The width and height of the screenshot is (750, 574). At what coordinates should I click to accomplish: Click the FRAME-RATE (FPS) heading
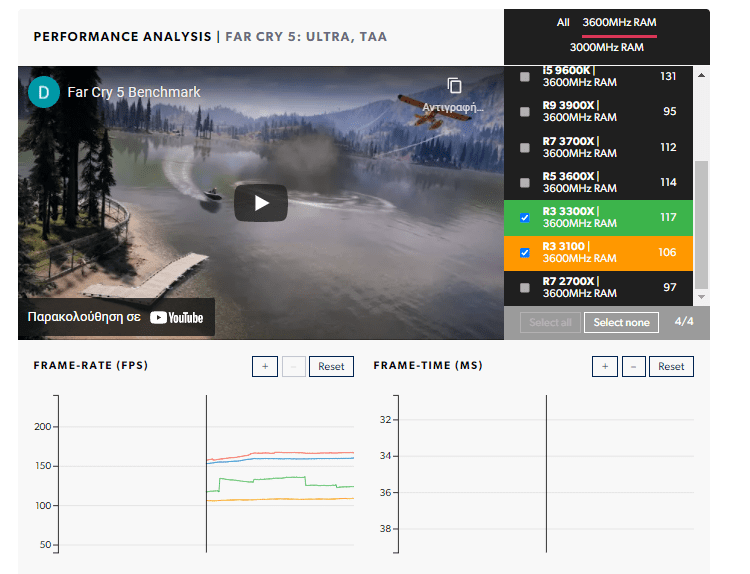pyautogui.click(x=91, y=365)
